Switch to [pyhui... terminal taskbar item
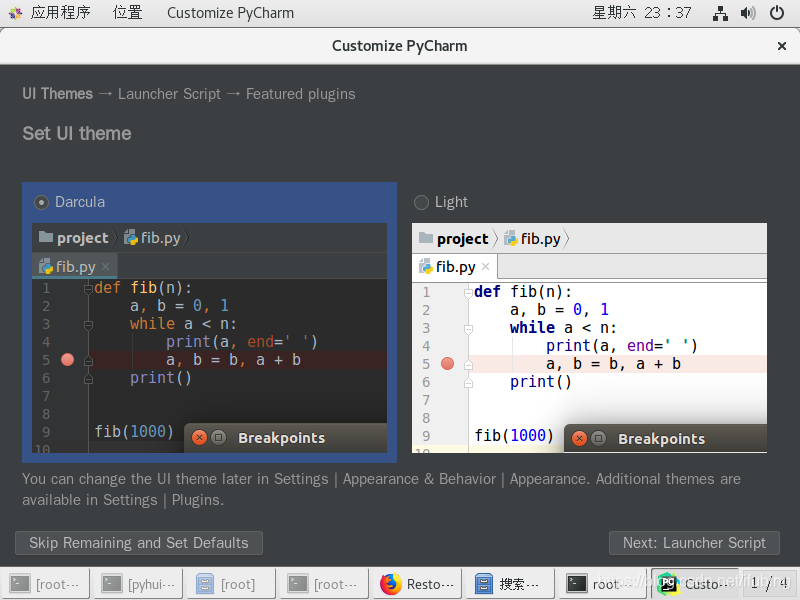The width and height of the screenshot is (800, 600). [138, 584]
